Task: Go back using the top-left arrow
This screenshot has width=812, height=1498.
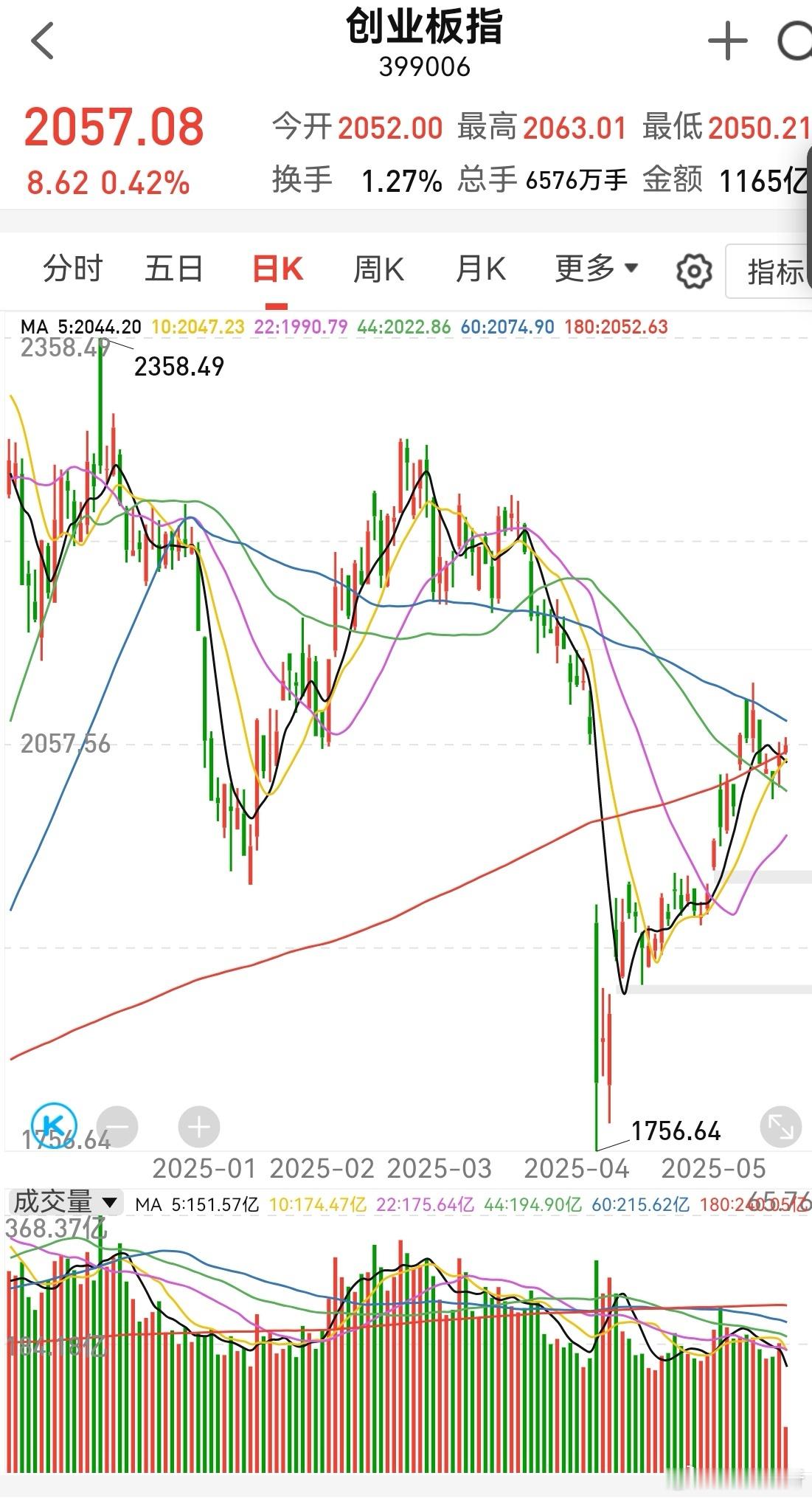Action: 43,41
